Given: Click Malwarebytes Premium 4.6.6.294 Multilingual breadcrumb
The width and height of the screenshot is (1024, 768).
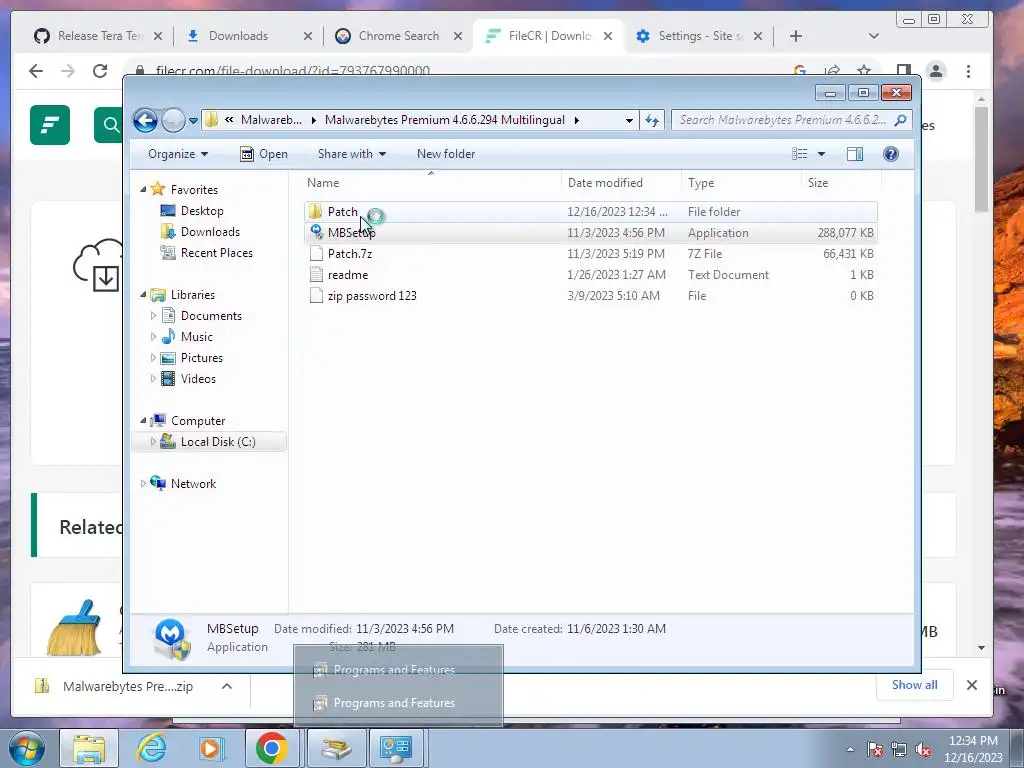Looking at the screenshot, I should pyautogui.click(x=445, y=120).
